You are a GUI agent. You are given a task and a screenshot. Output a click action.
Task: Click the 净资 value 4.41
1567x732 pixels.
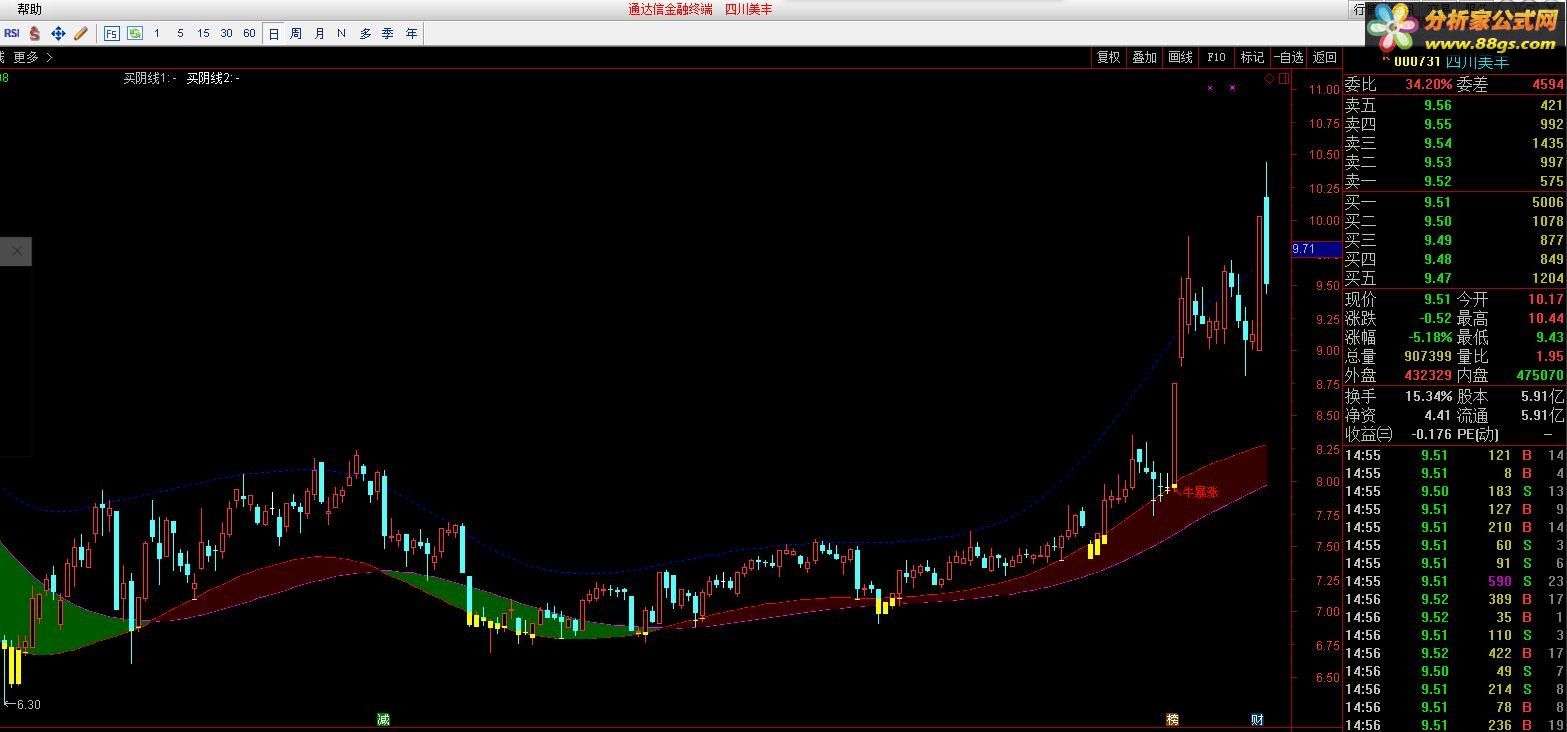[x=1437, y=415]
